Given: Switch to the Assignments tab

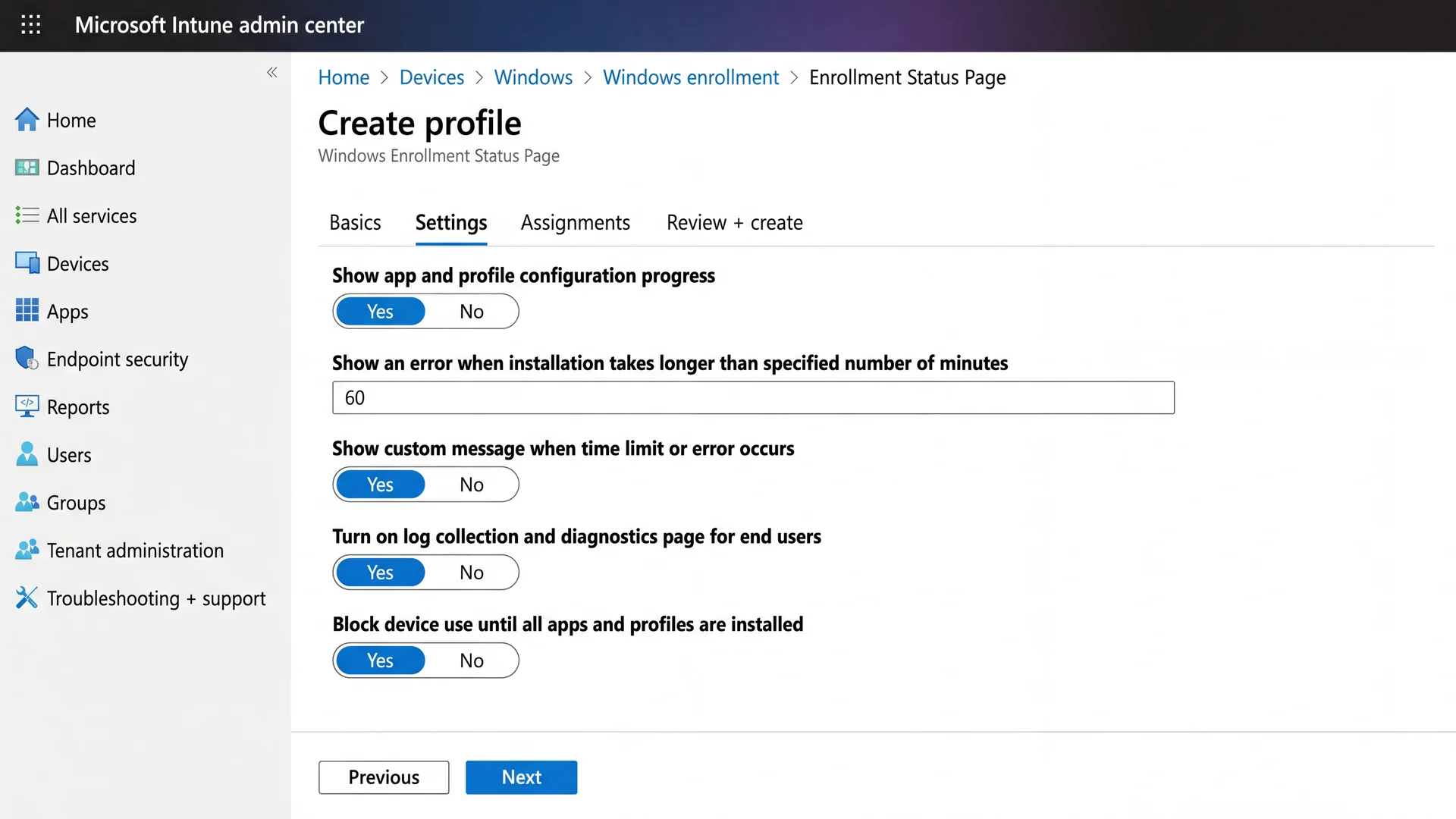Looking at the screenshot, I should (575, 222).
